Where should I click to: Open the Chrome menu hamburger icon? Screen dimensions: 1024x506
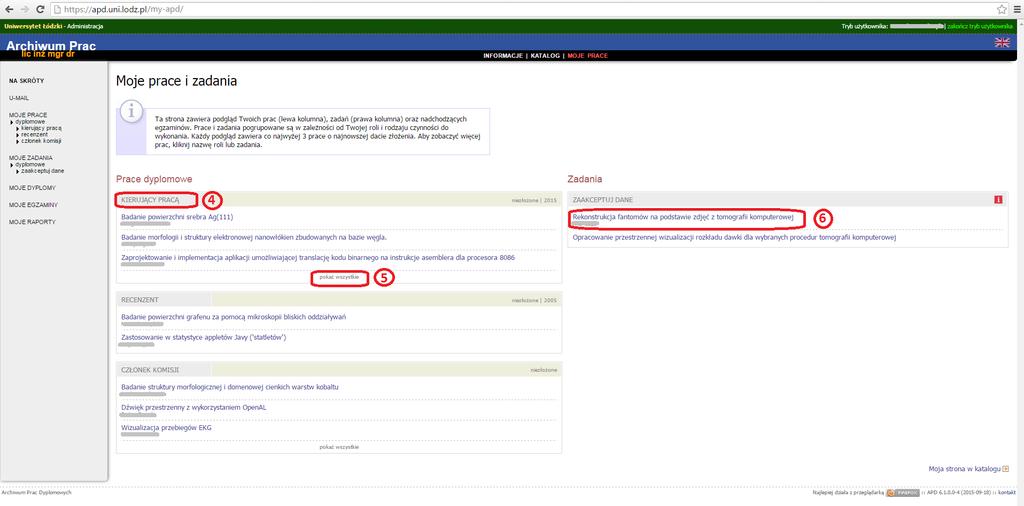click(x=1017, y=10)
